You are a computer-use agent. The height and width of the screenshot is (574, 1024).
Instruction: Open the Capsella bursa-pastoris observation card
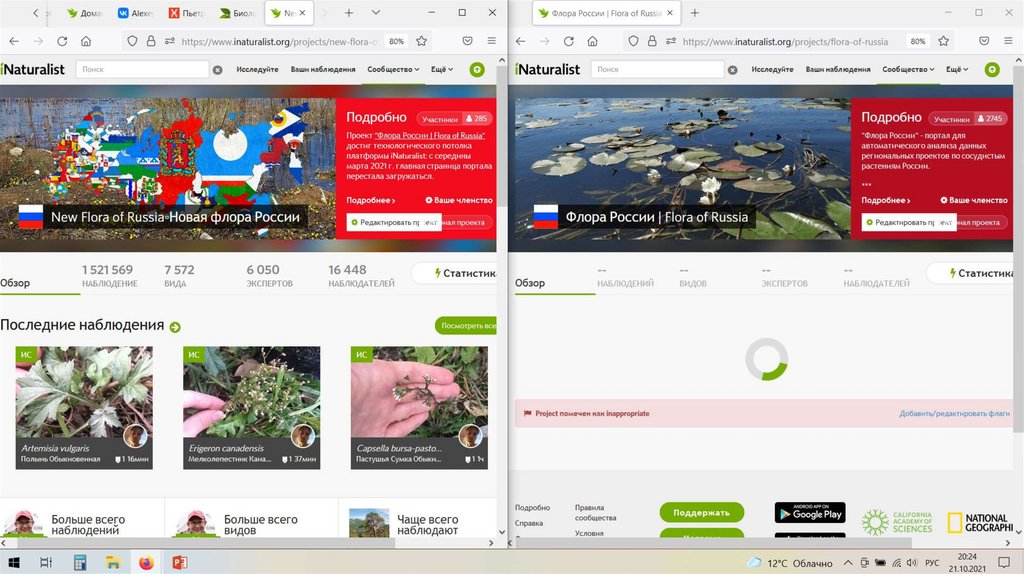point(419,407)
